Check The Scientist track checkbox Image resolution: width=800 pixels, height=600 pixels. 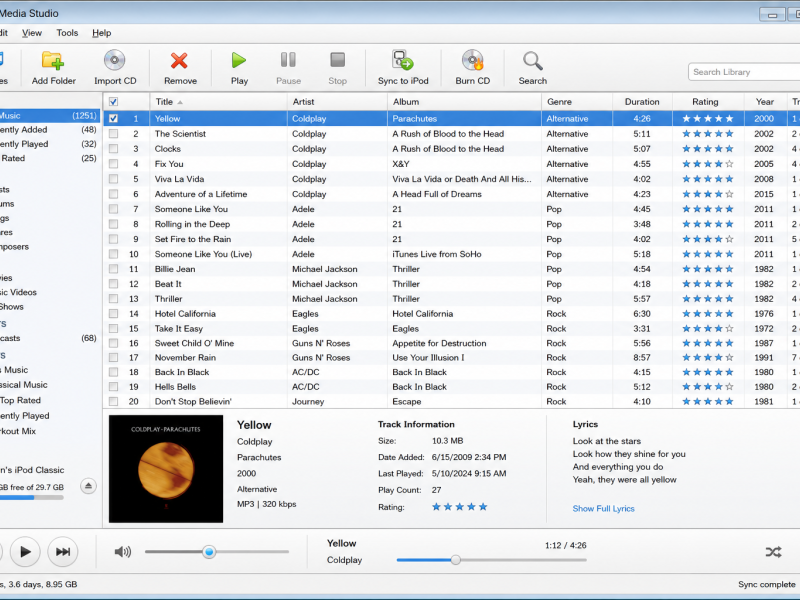(113, 134)
